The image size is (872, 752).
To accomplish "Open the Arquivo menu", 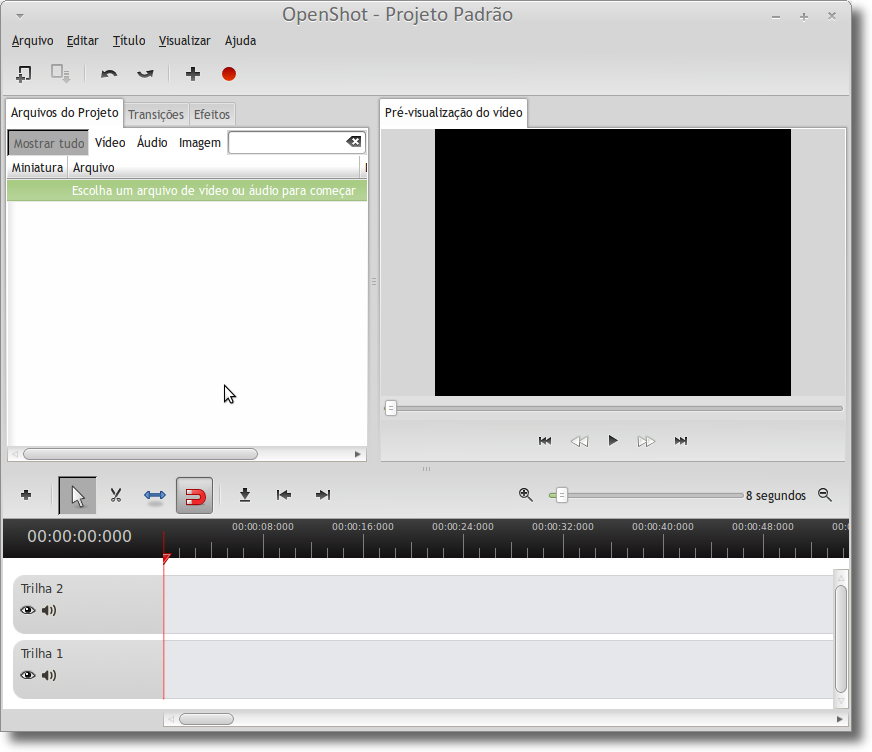I will tap(32, 41).
